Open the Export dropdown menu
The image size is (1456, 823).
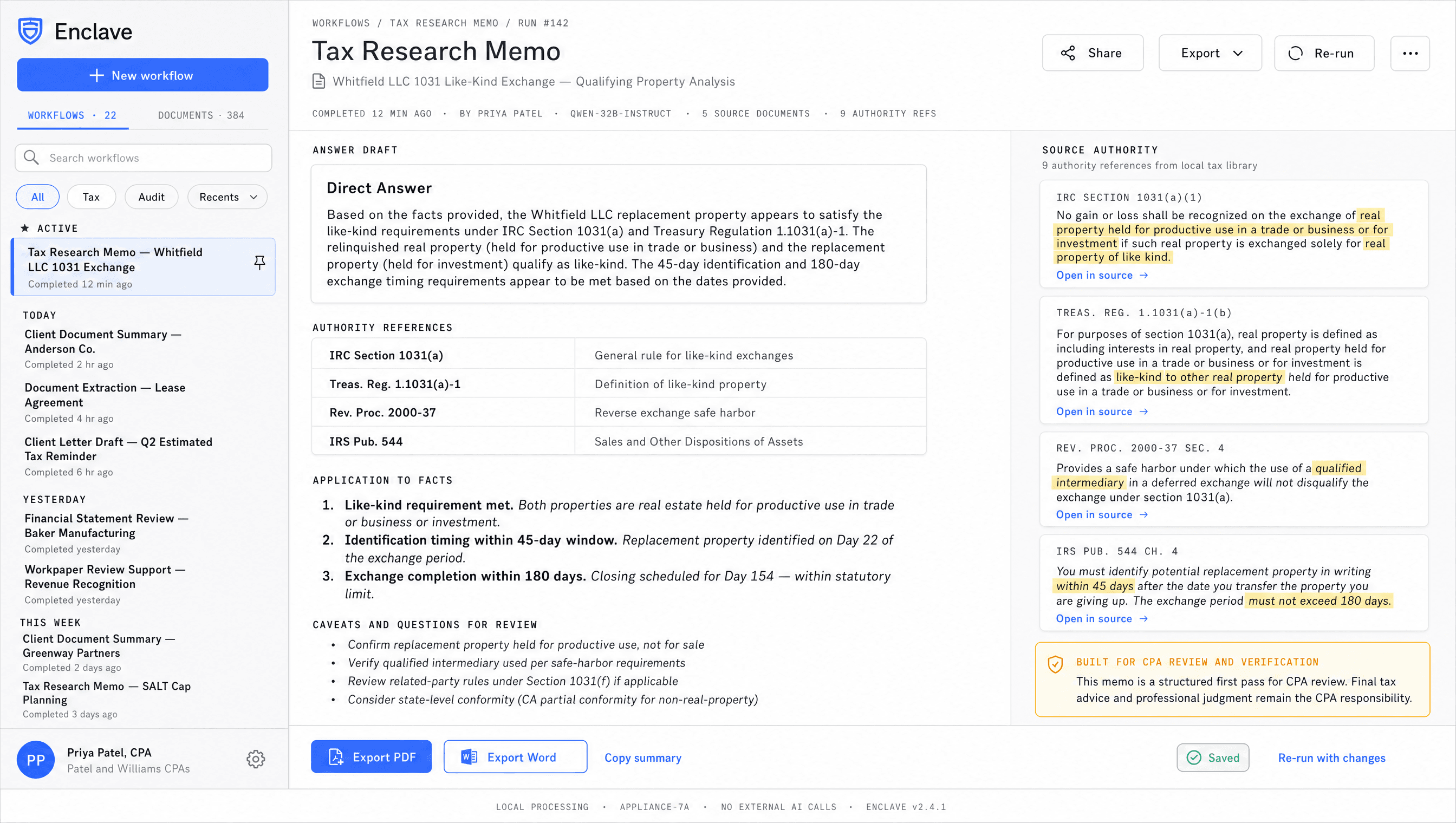point(1210,53)
